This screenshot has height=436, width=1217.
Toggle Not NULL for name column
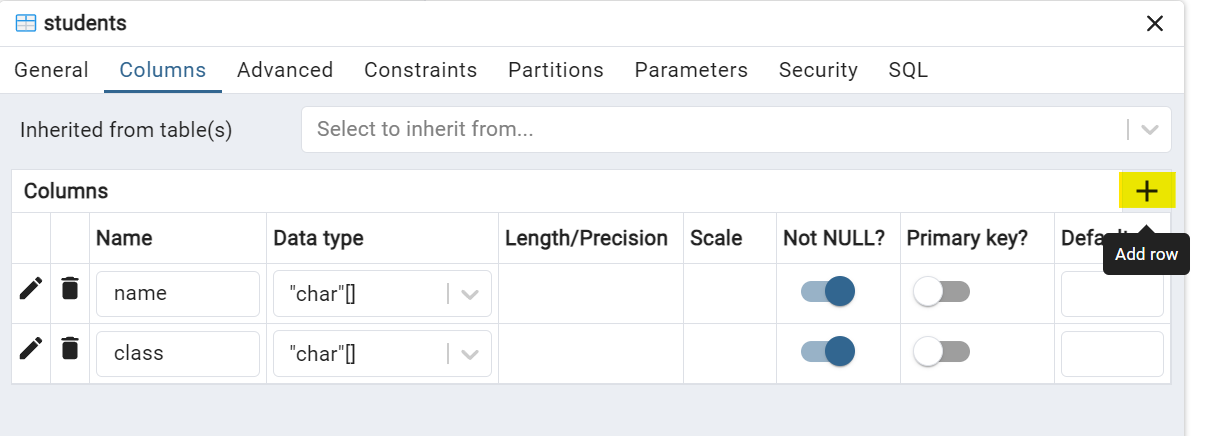(x=828, y=292)
